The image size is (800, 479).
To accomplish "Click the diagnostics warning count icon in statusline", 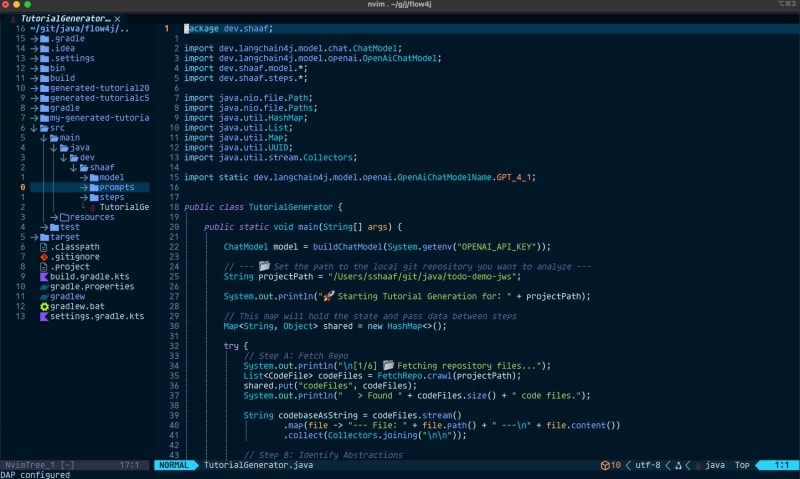I will pyautogui.click(x=606, y=465).
